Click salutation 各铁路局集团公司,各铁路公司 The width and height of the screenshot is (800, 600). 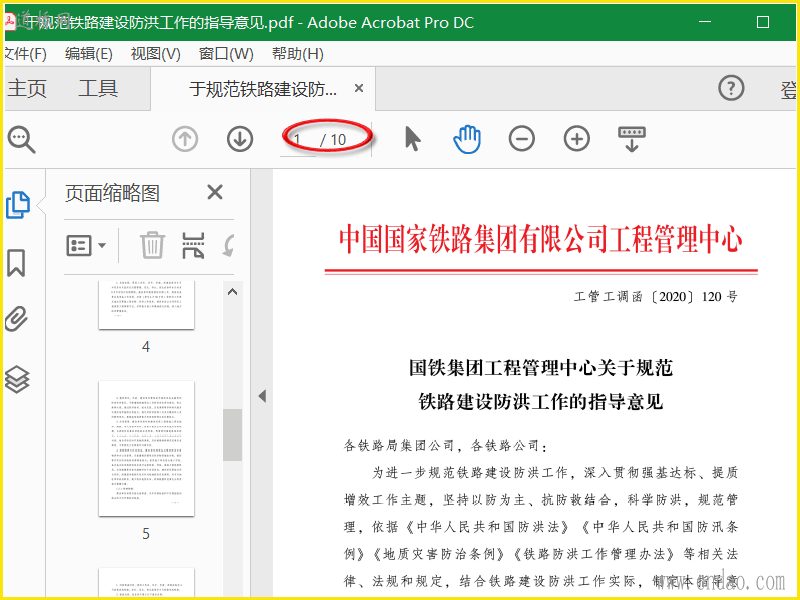tap(445, 446)
